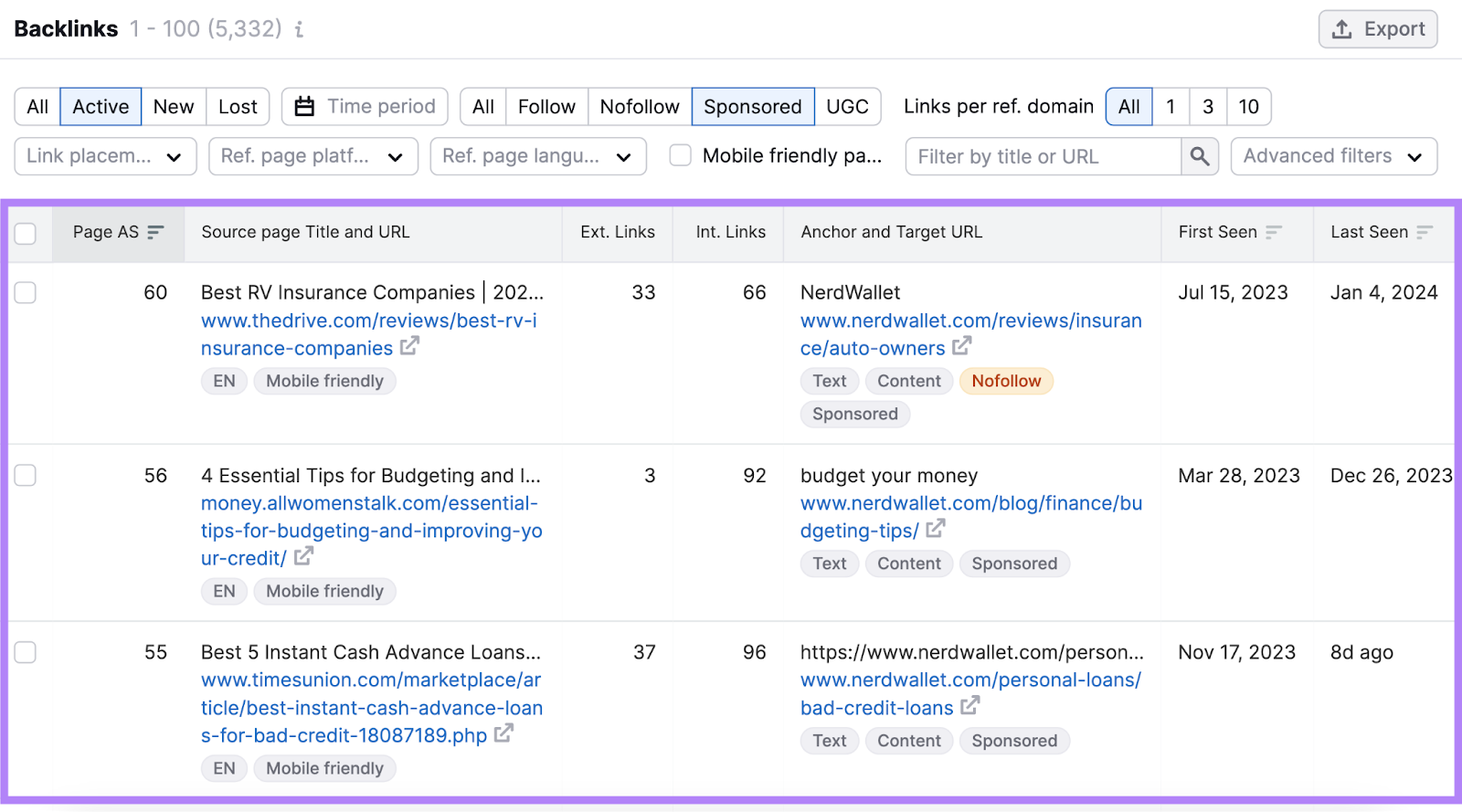The width and height of the screenshot is (1462, 812).
Task: Click the 'budget your money' anchor text
Action: pos(889,475)
